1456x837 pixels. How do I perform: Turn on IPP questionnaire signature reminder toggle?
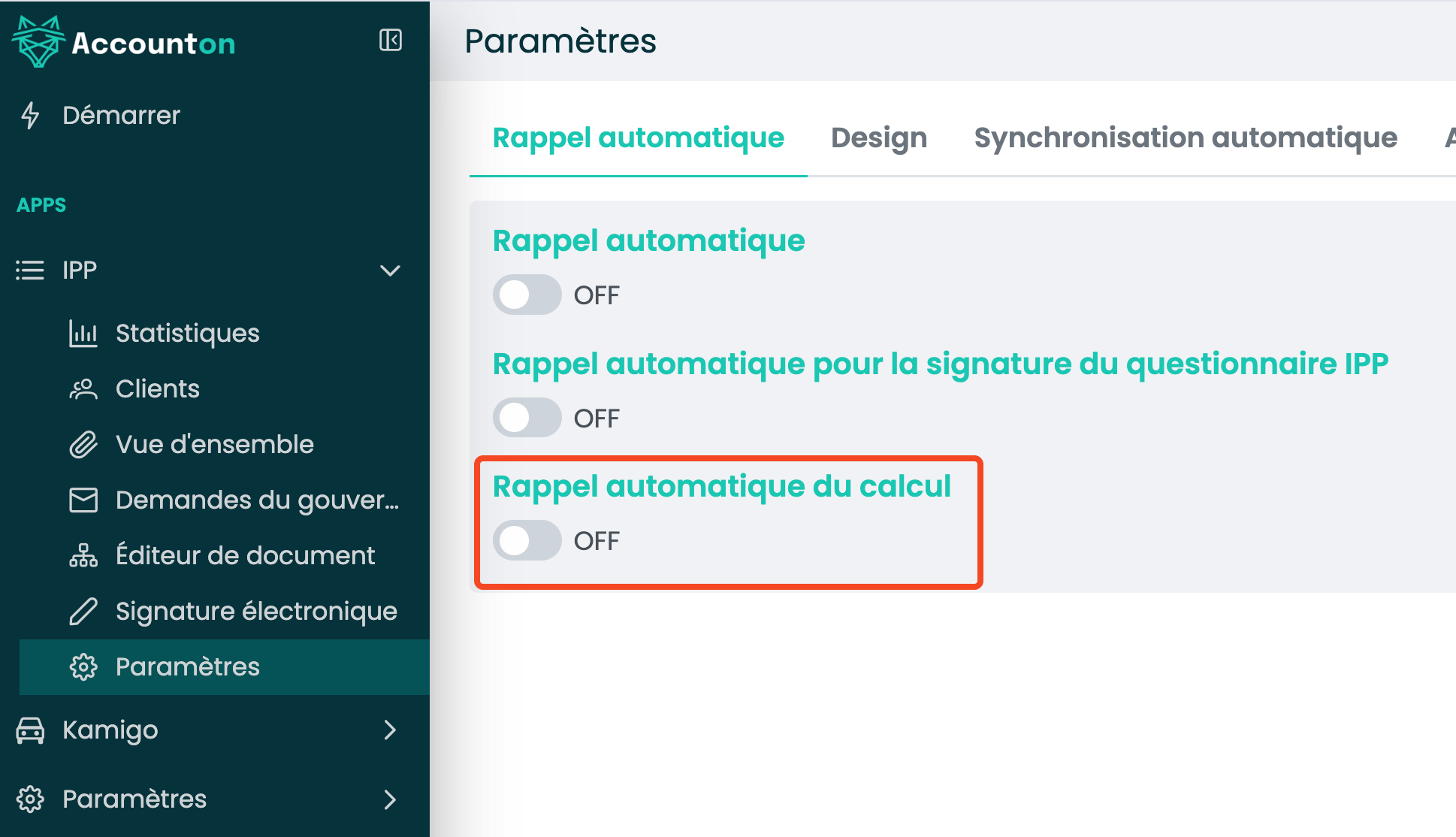click(527, 418)
